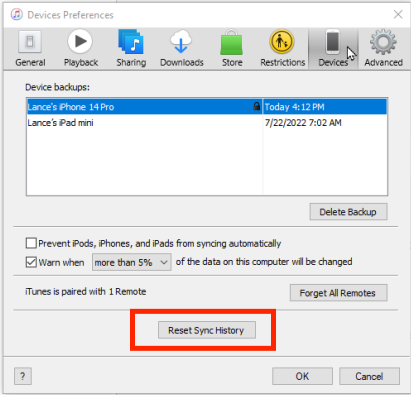
Task: Open help with the question mark button
Action: point(23,376)
